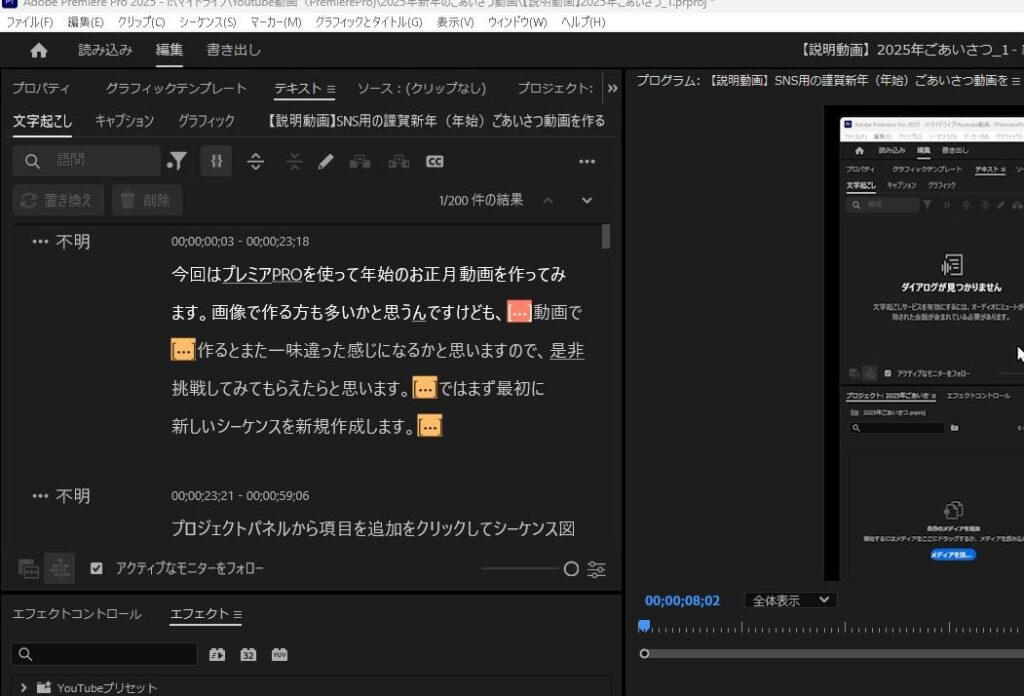Open the エフェクト panel menu icon

coord(237,614)
